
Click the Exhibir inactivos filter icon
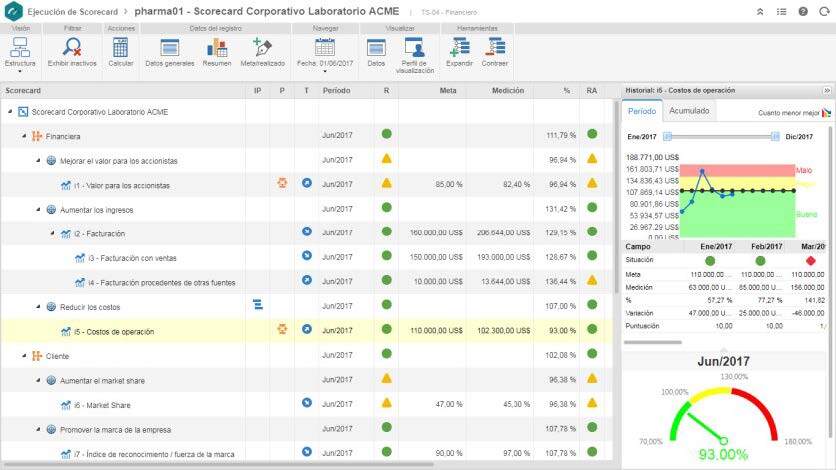click(x=72, y=47)
